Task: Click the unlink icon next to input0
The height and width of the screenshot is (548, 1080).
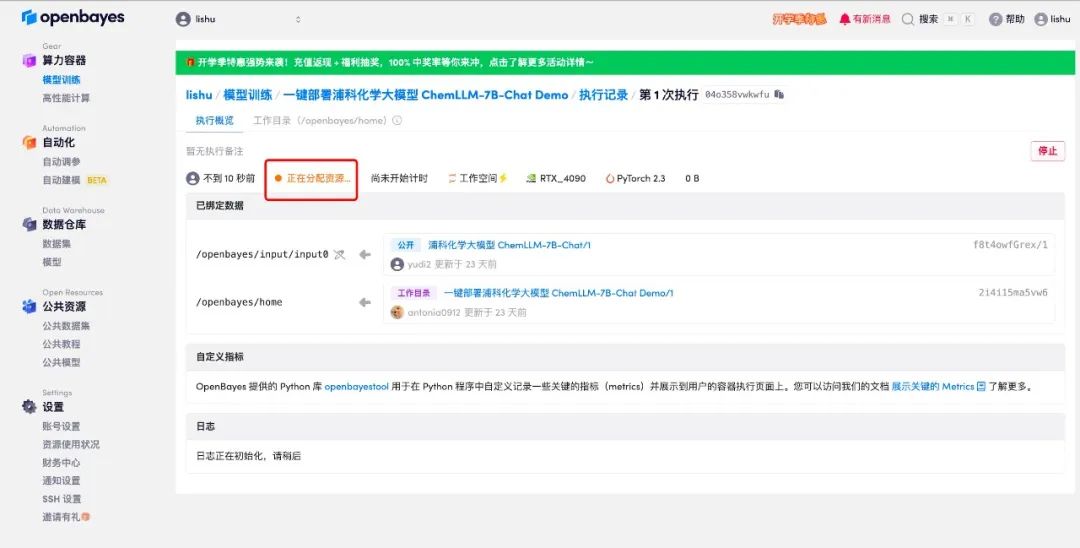Action: [x=339, y=254]
